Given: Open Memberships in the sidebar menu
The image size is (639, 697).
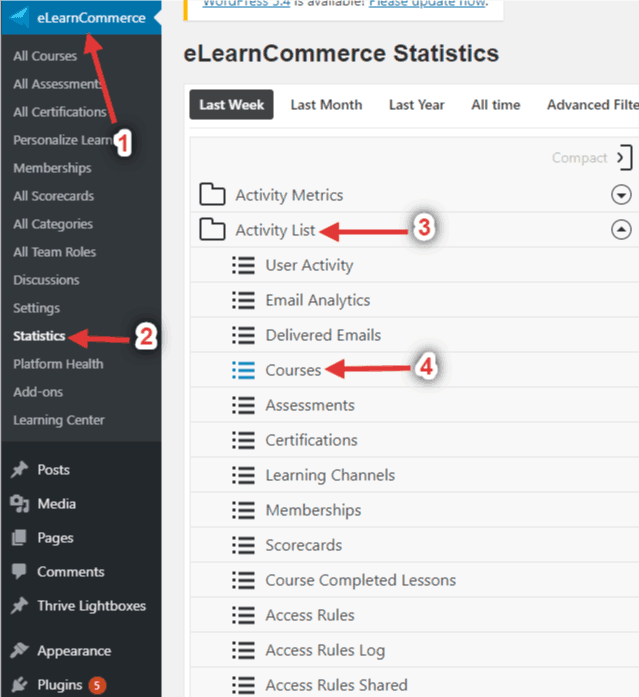Looking at the screenshot, I should (52, 168).
